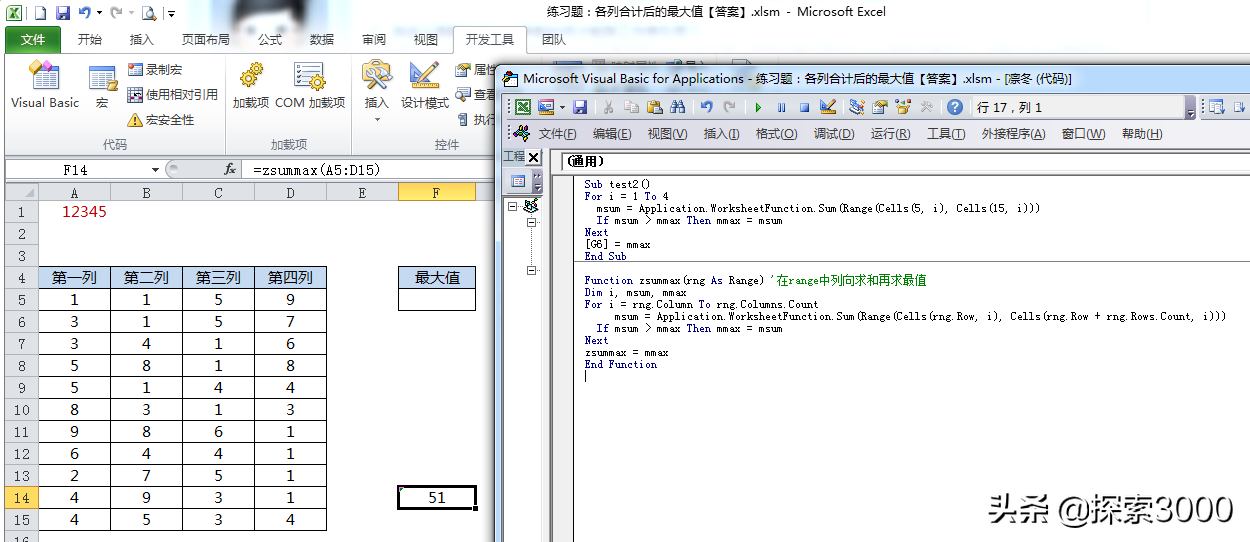1250x542 pixels.
Task: Open VBA 调试(D) menu
Action: (x=834, y=134)
